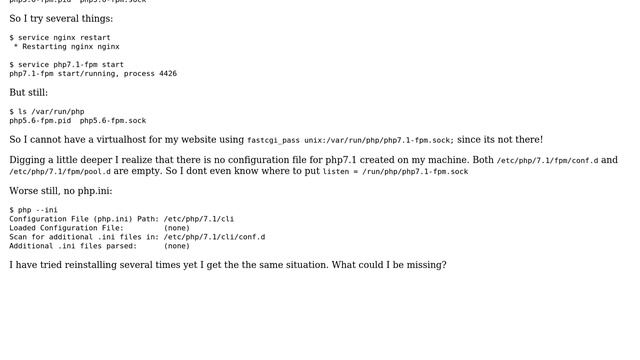Click the 'listen = /run/php/php7.1-fpm.sock' inline code
This screenshot has width=640, height=360.
[396, 171]
